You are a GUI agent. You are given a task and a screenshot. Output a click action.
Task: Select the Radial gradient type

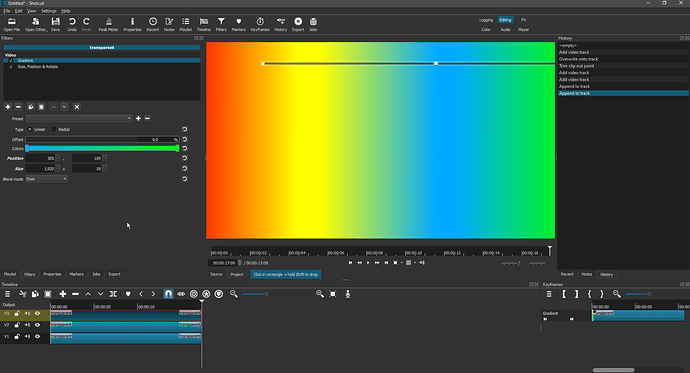[x=61, y=129]
